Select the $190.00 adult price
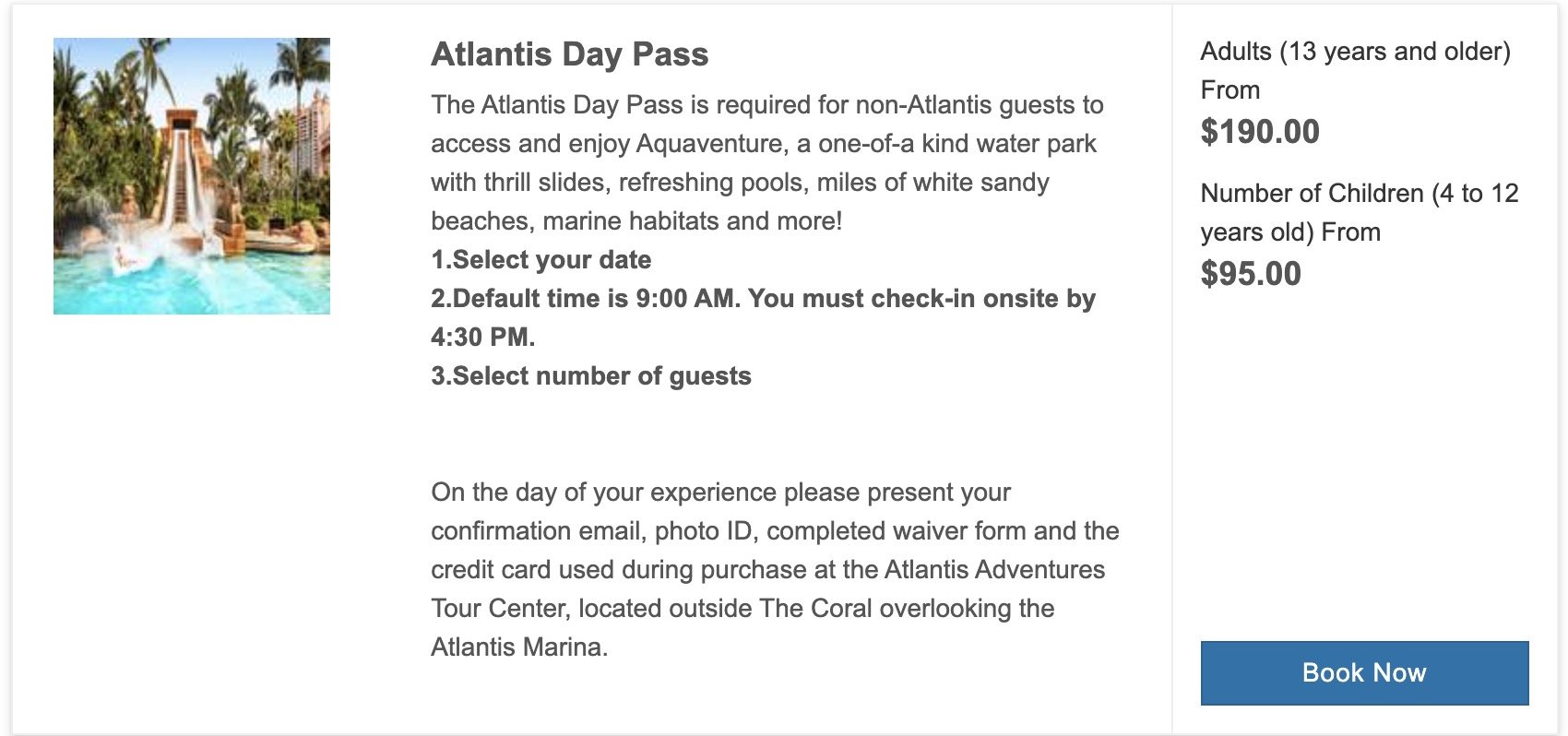Screen dimensions: 1568x736 click(x=1260, y=132)
